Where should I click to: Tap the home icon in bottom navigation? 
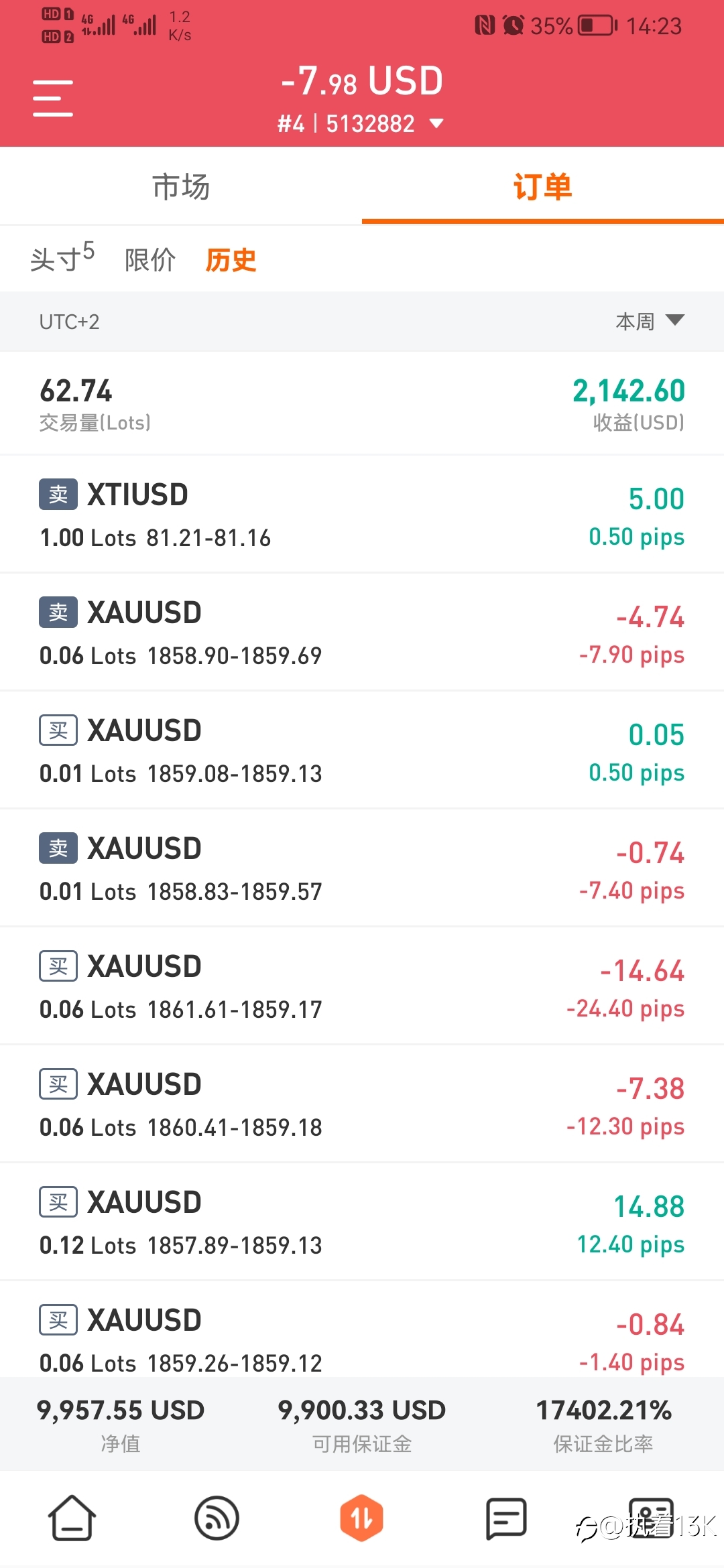click(72, 1518)
